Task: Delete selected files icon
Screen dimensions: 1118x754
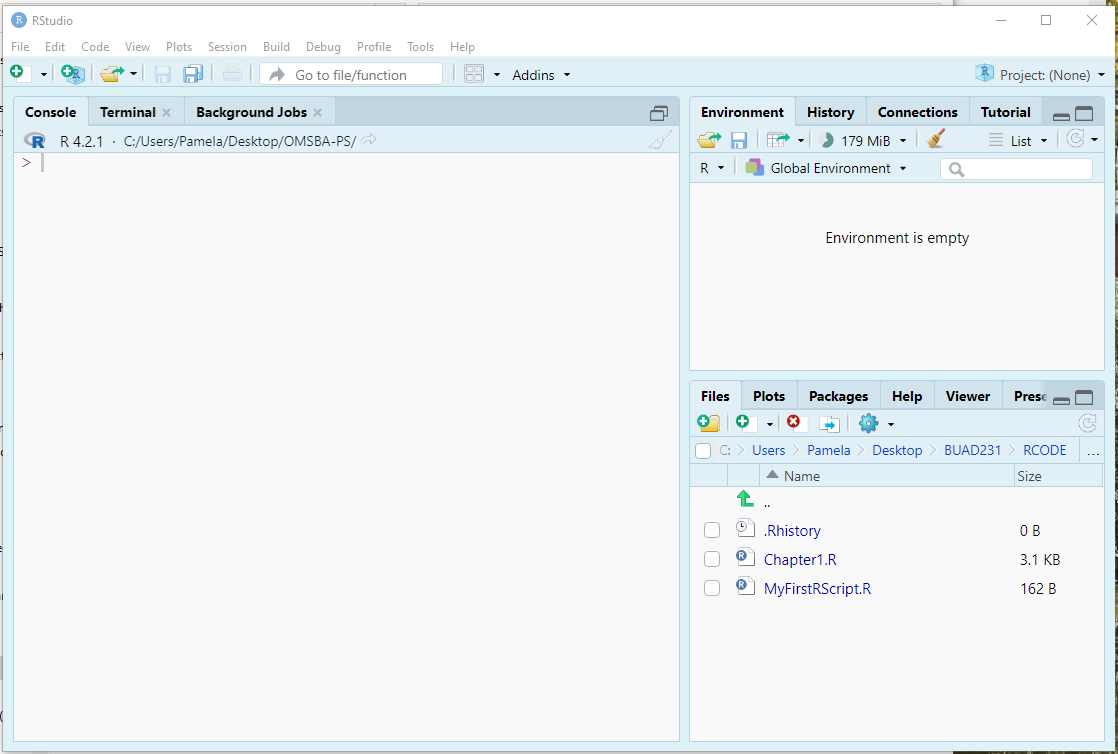Action: coord(796,423)
